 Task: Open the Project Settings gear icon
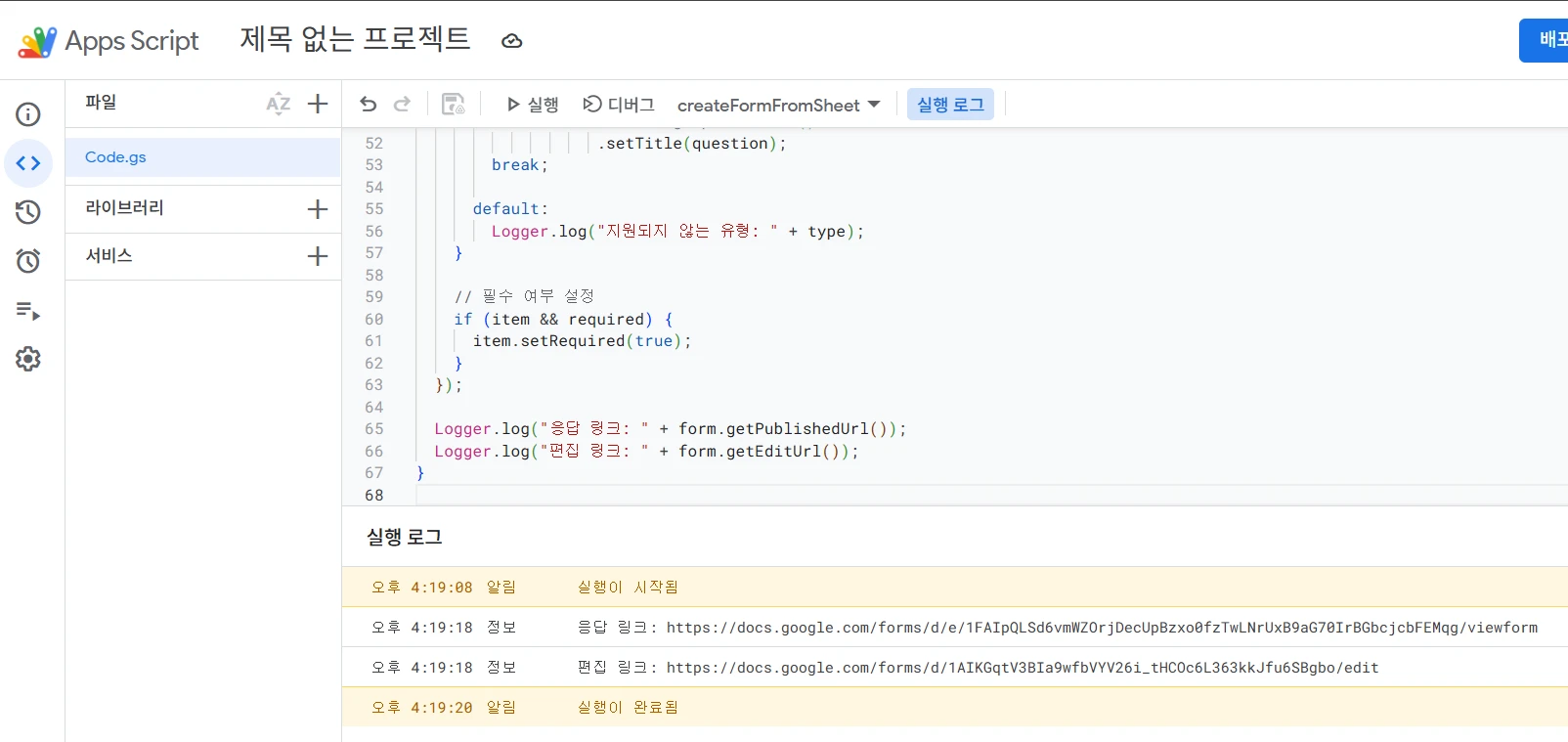pos(28,359)
